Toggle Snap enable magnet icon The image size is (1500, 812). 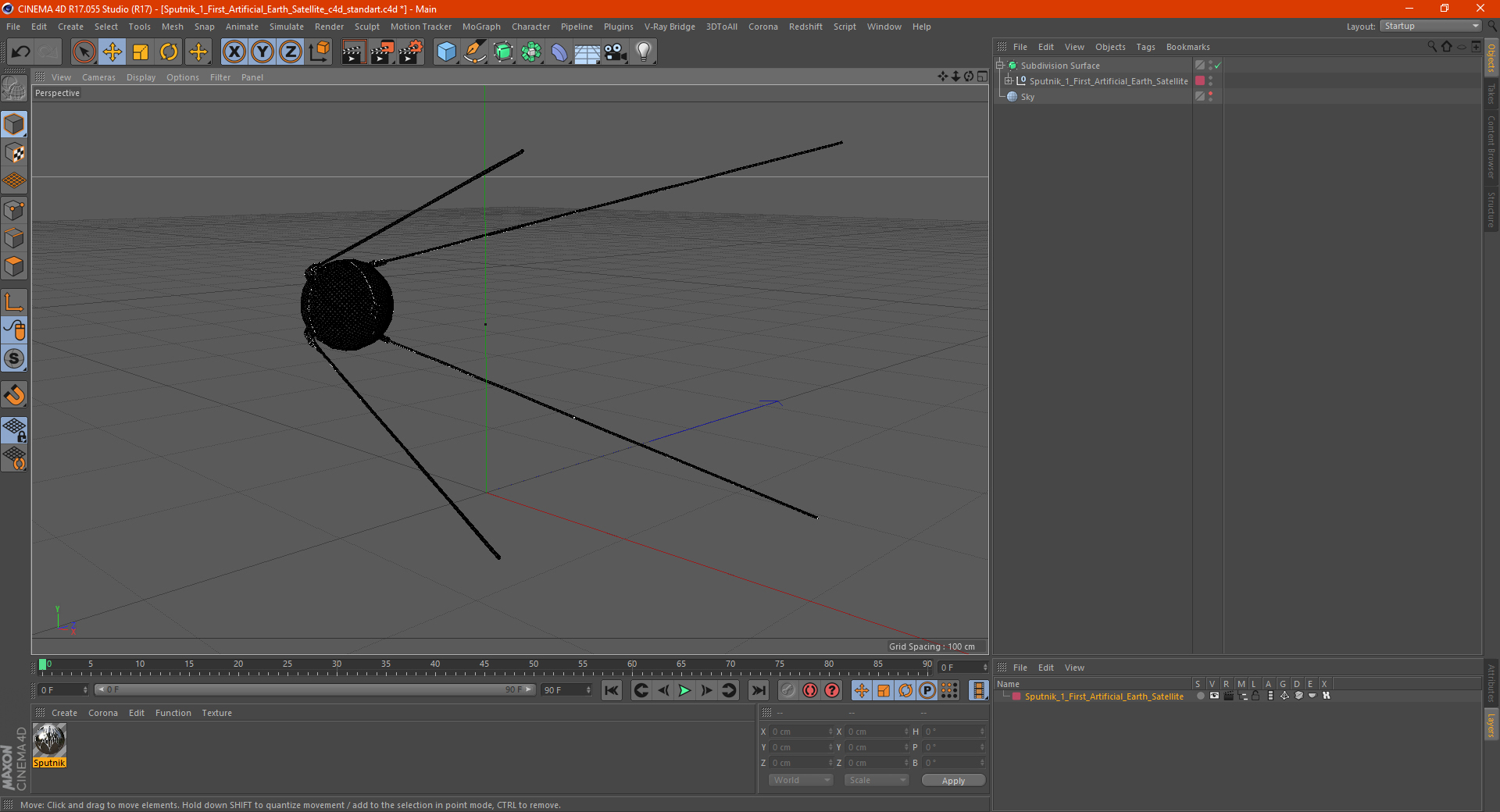(14, 395)
